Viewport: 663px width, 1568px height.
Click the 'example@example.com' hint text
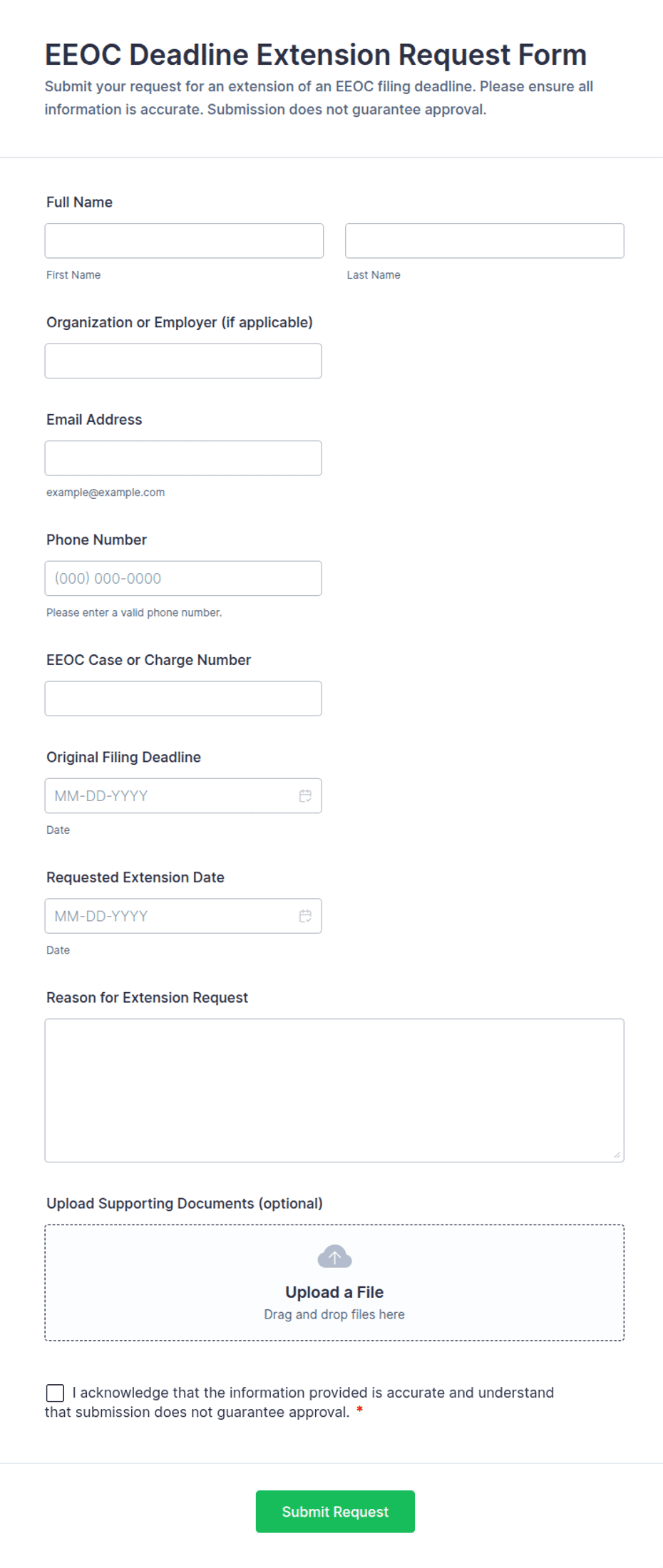click(x=106, y=492)
